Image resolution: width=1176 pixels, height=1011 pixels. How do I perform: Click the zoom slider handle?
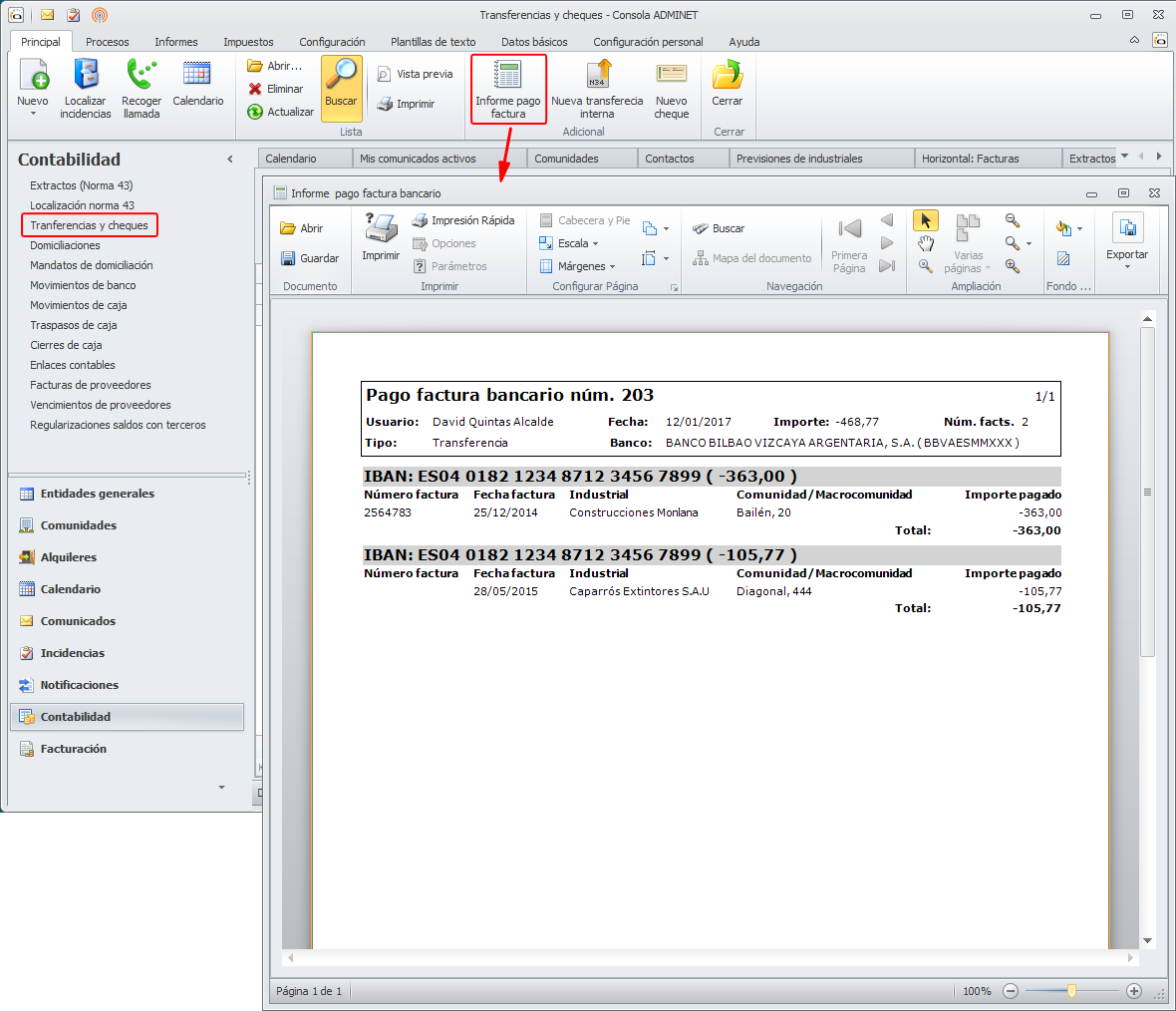[x=1071, y=991]
